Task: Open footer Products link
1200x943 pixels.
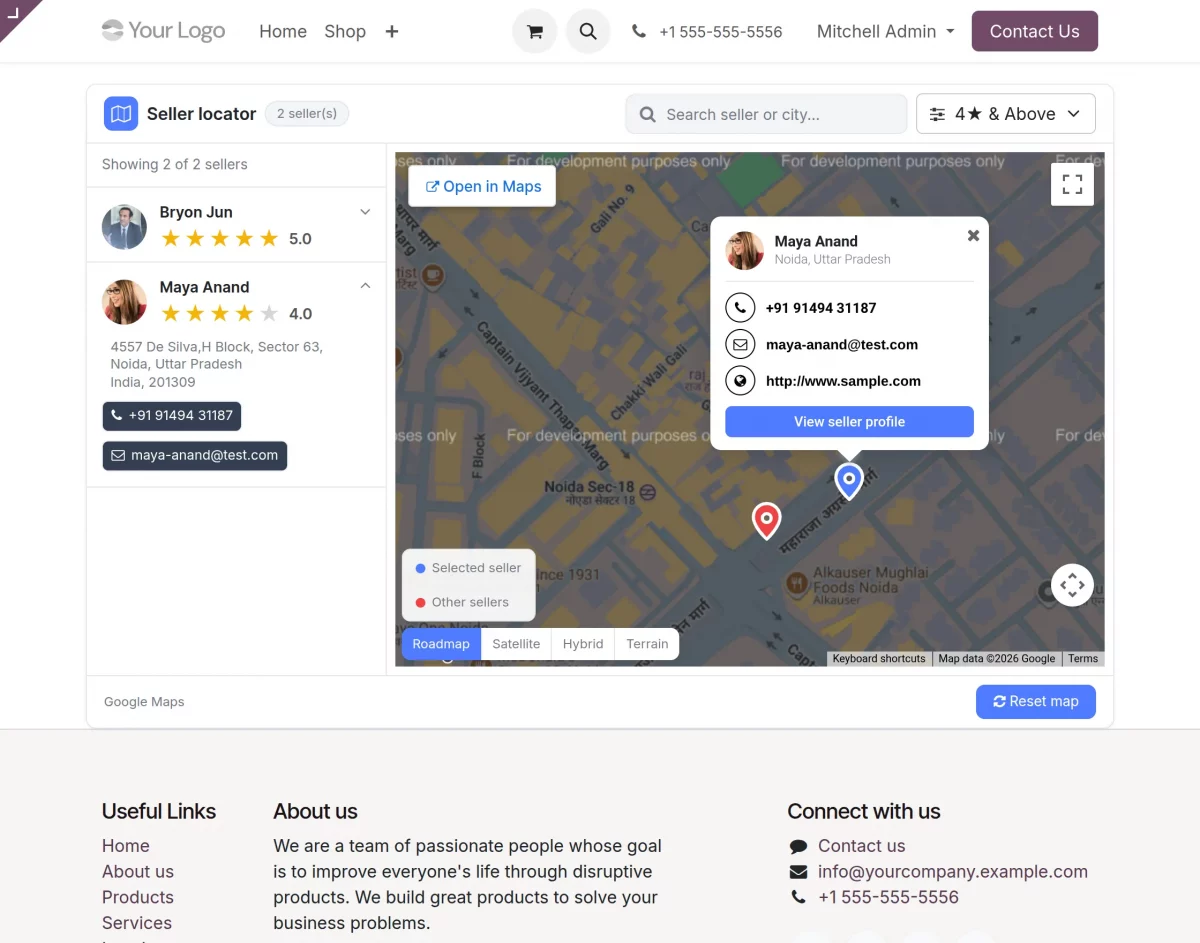Action: pyautogui.click(x=138, y=898)
